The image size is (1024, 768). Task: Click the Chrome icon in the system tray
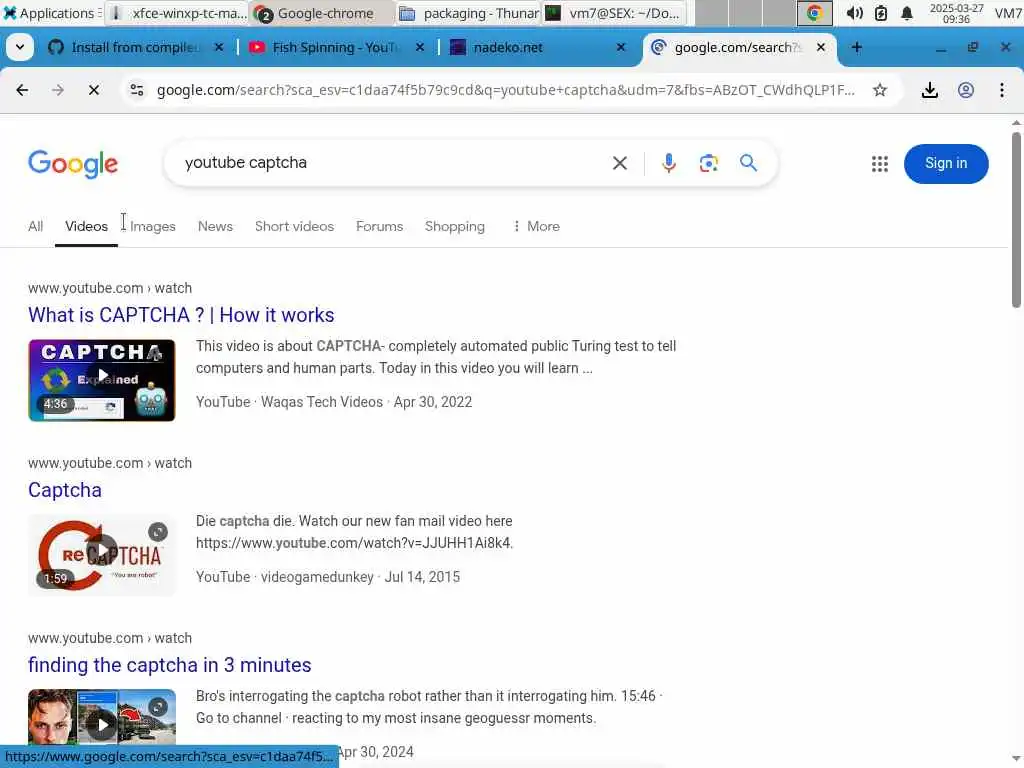tap(814, 13)
